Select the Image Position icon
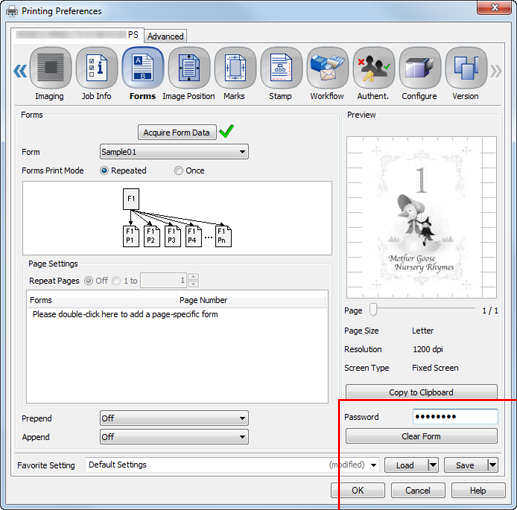This screenshot has height=510, width=517. [189, 68]
